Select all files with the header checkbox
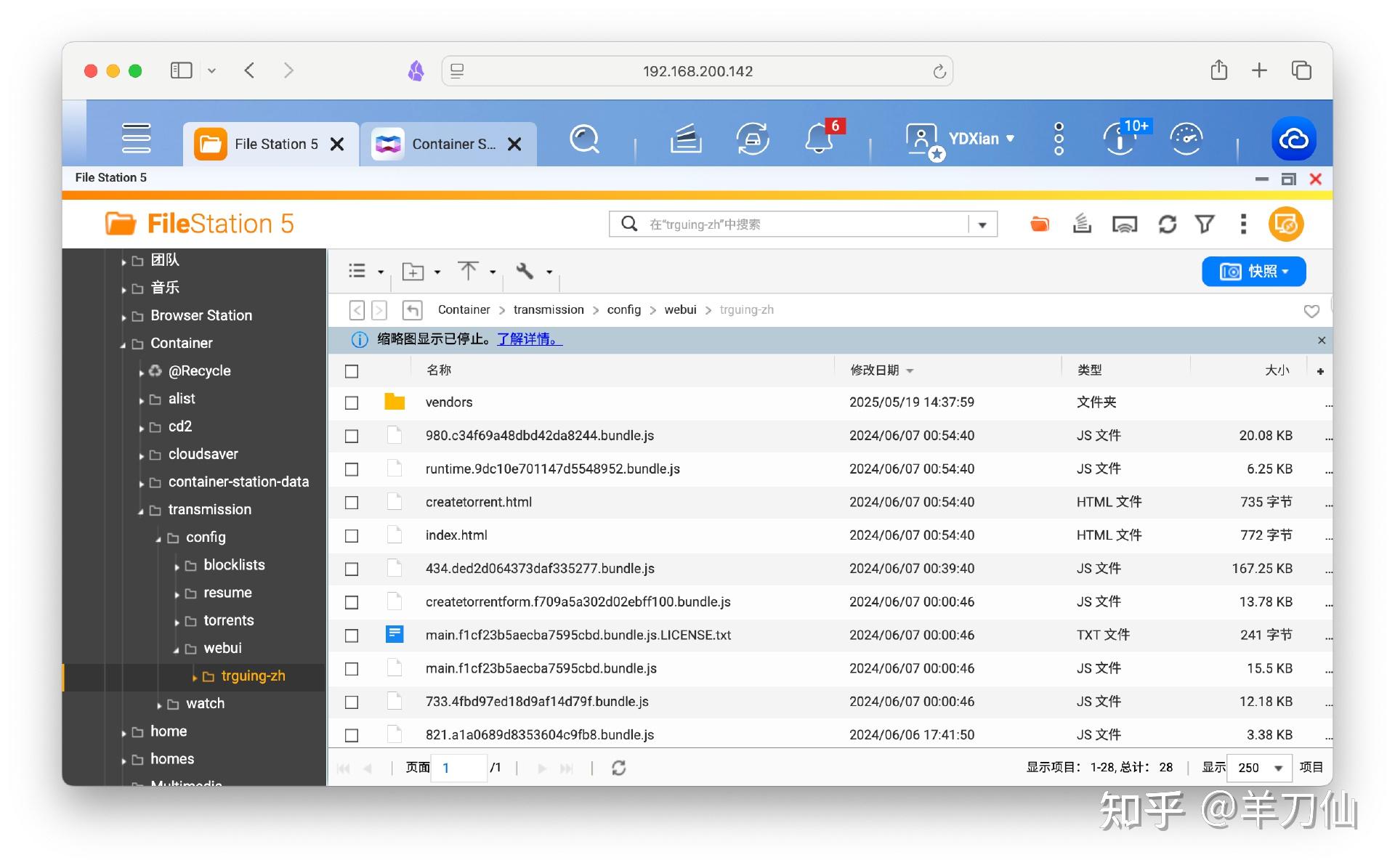The width and height of the screenshot is (1395, 868). coord(352,370)
